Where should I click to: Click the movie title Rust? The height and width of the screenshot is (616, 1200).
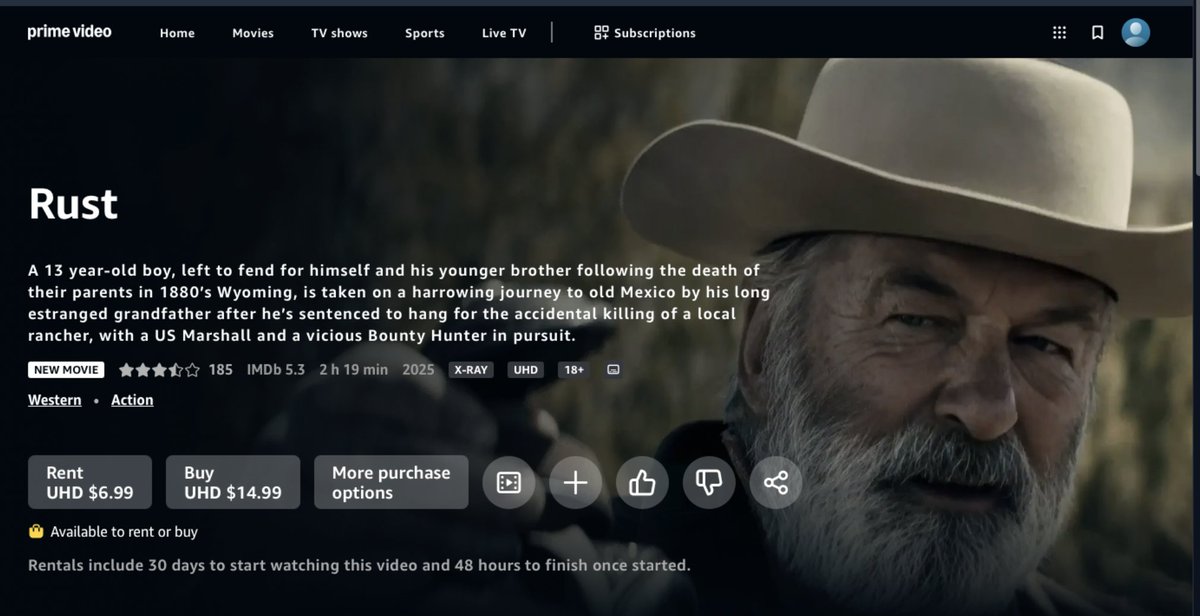73,205
